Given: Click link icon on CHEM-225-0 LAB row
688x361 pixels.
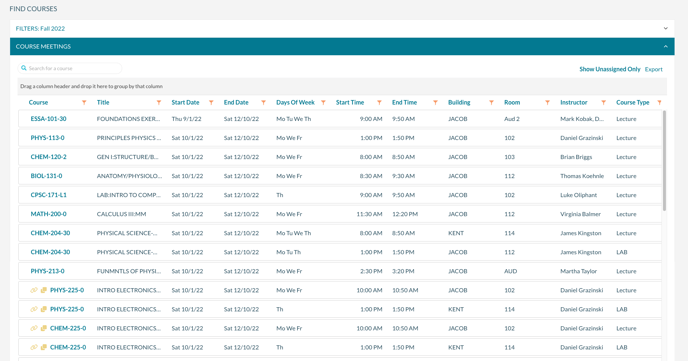Looking at the screenshot, I should click(34, 347).
